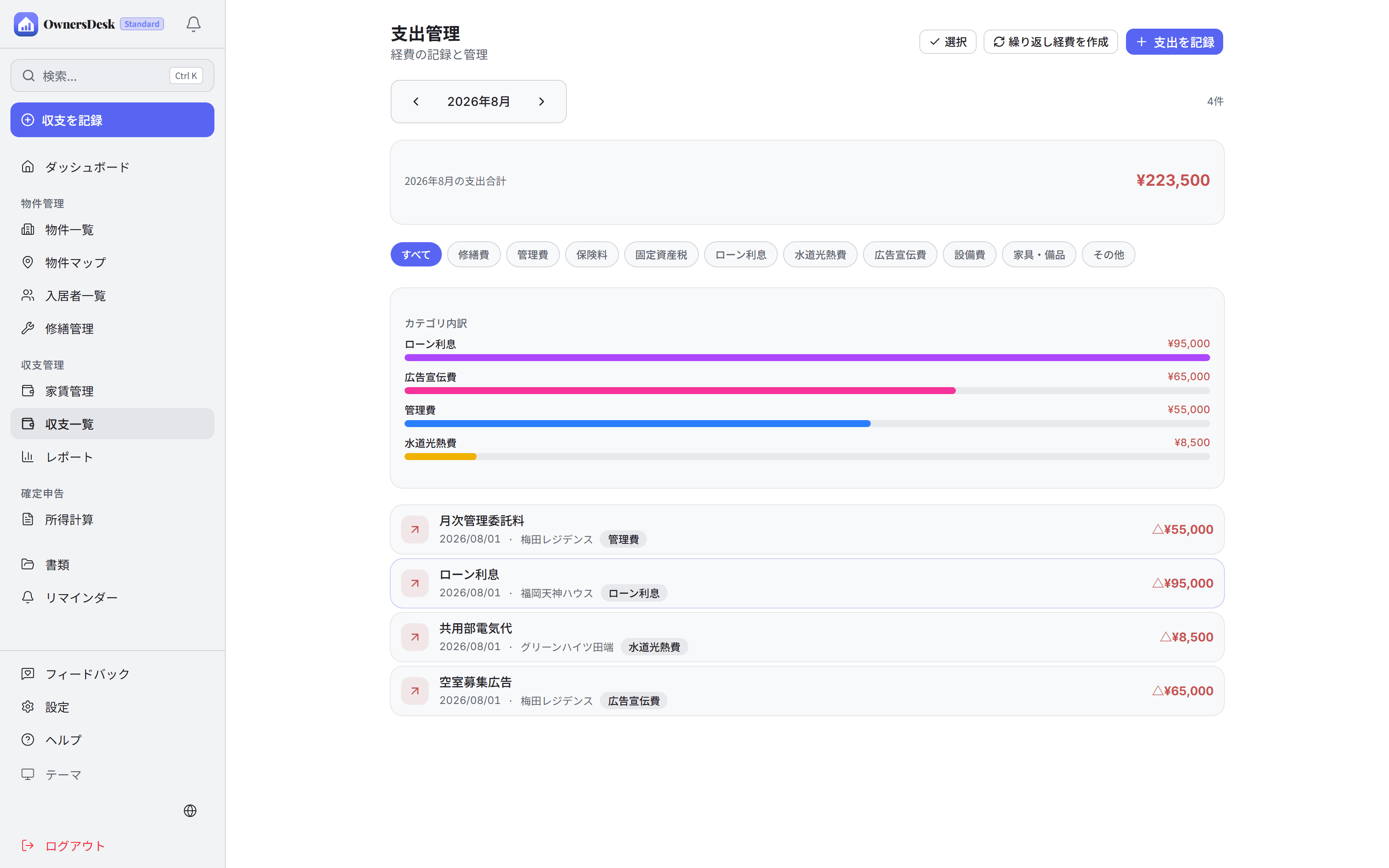Click グリーンハイツ田端 property name

(x=567, y=647)
